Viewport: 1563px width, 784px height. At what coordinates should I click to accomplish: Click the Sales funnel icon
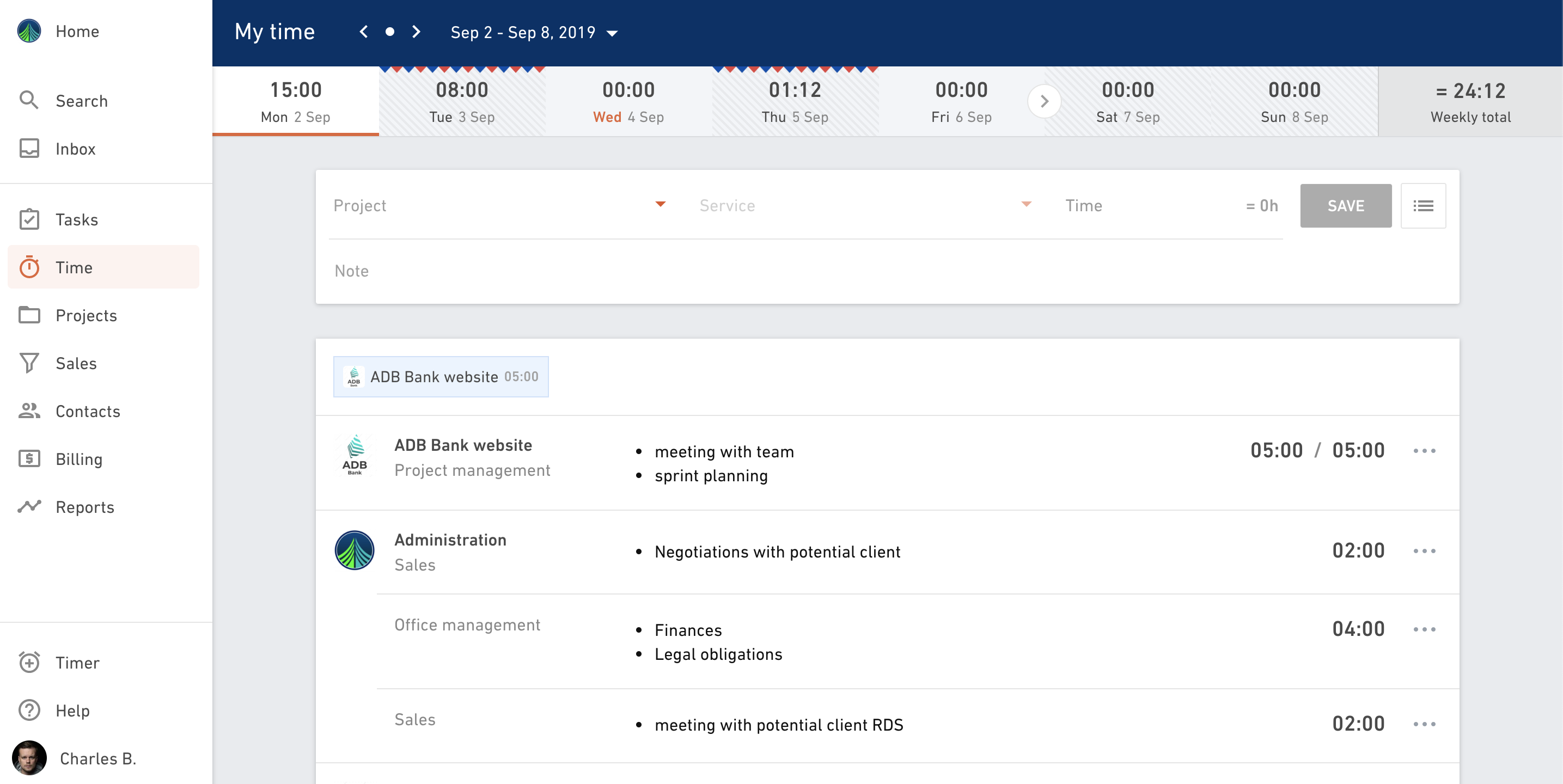click(x=28, y=363)
